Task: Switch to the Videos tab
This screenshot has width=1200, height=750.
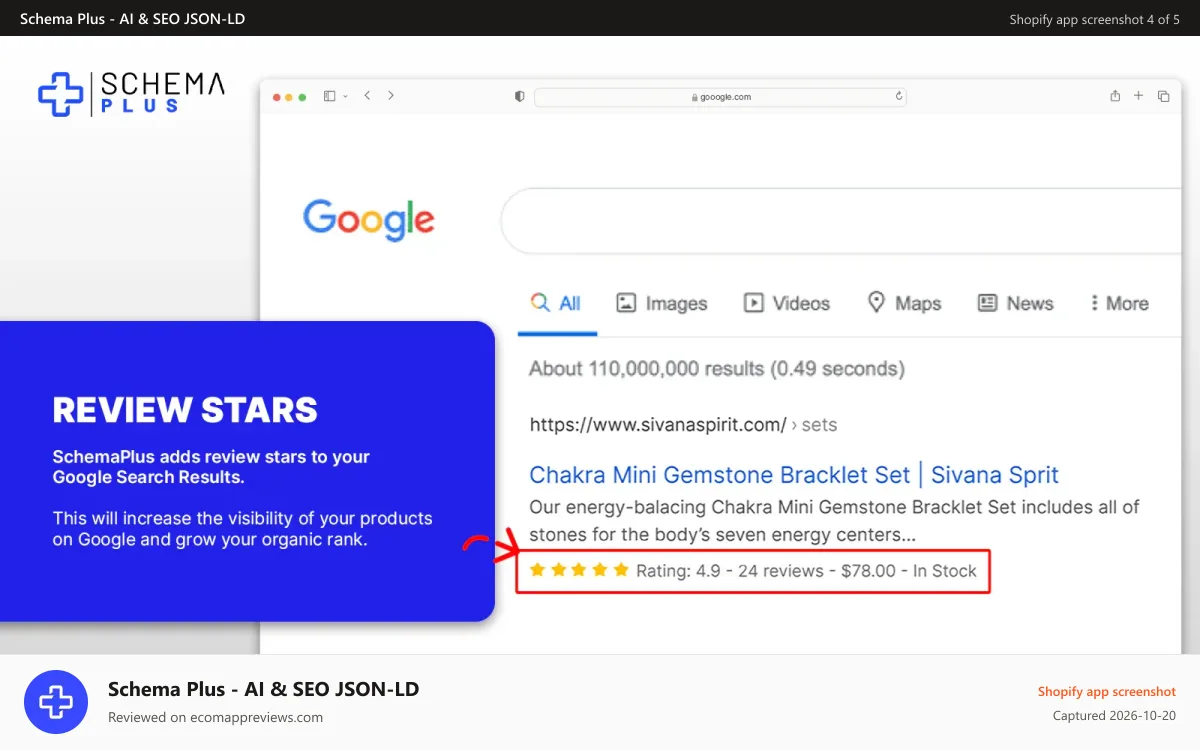Action: pos(787,303)
